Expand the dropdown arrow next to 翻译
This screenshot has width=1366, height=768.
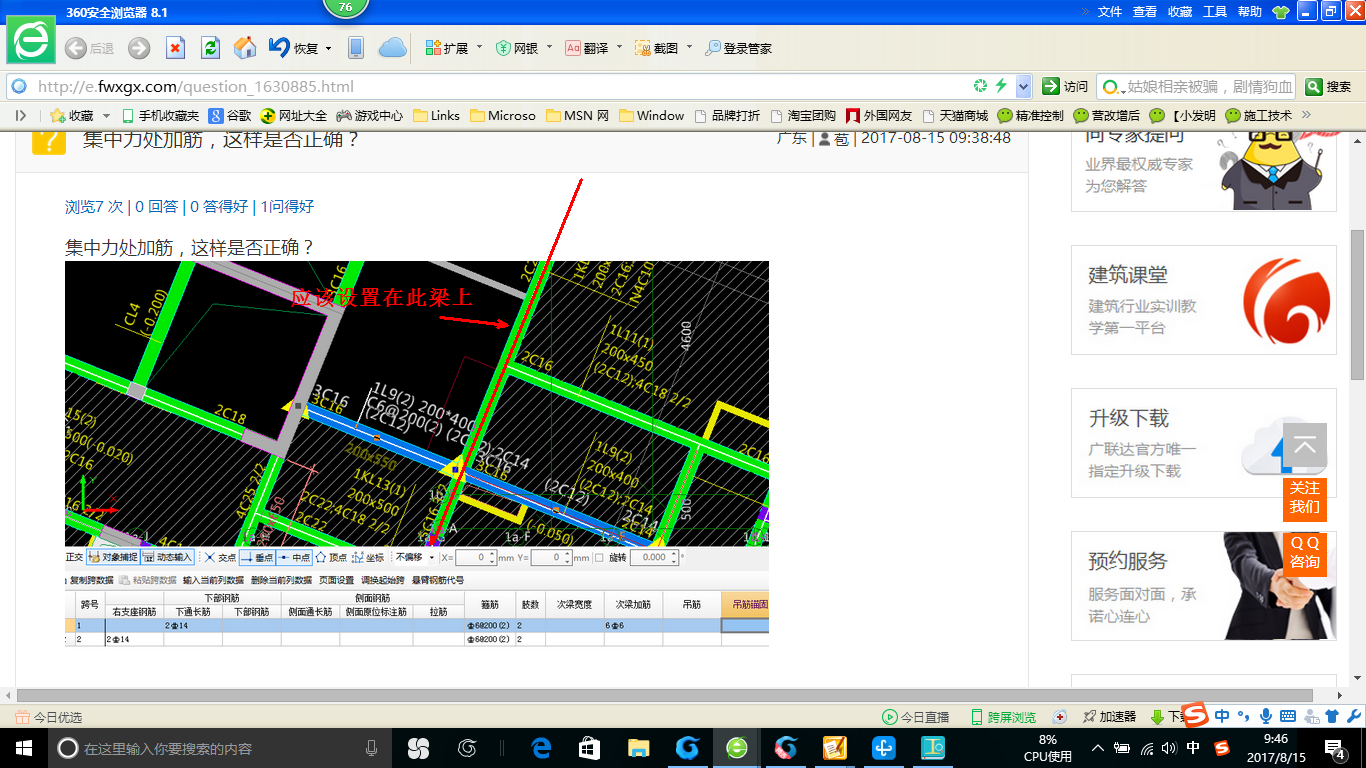[619, 47]
